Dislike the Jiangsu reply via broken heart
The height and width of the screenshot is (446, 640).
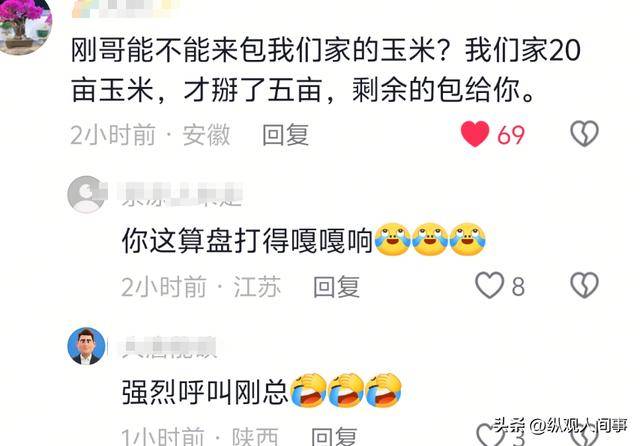tap(584, 285)
